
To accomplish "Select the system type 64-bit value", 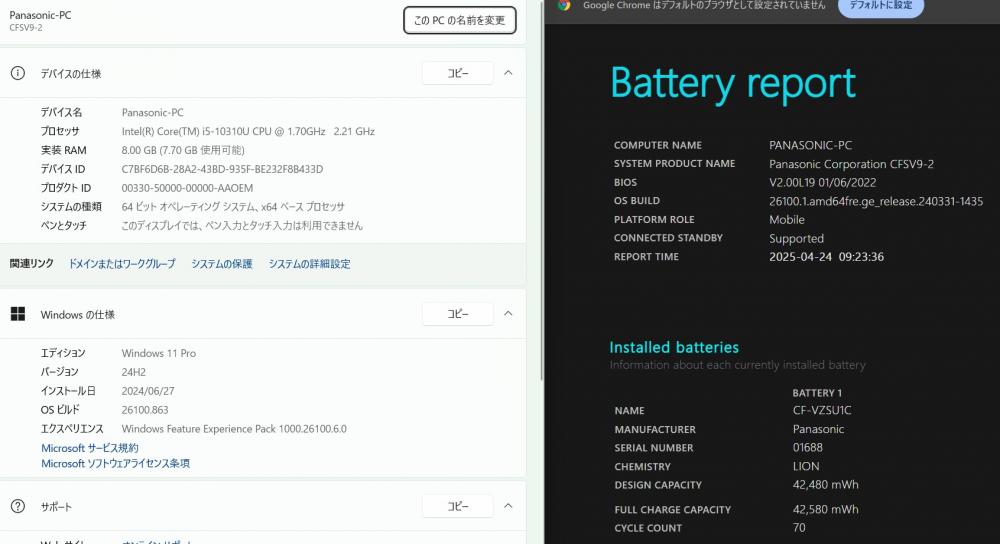I will [x=233, y=207].
